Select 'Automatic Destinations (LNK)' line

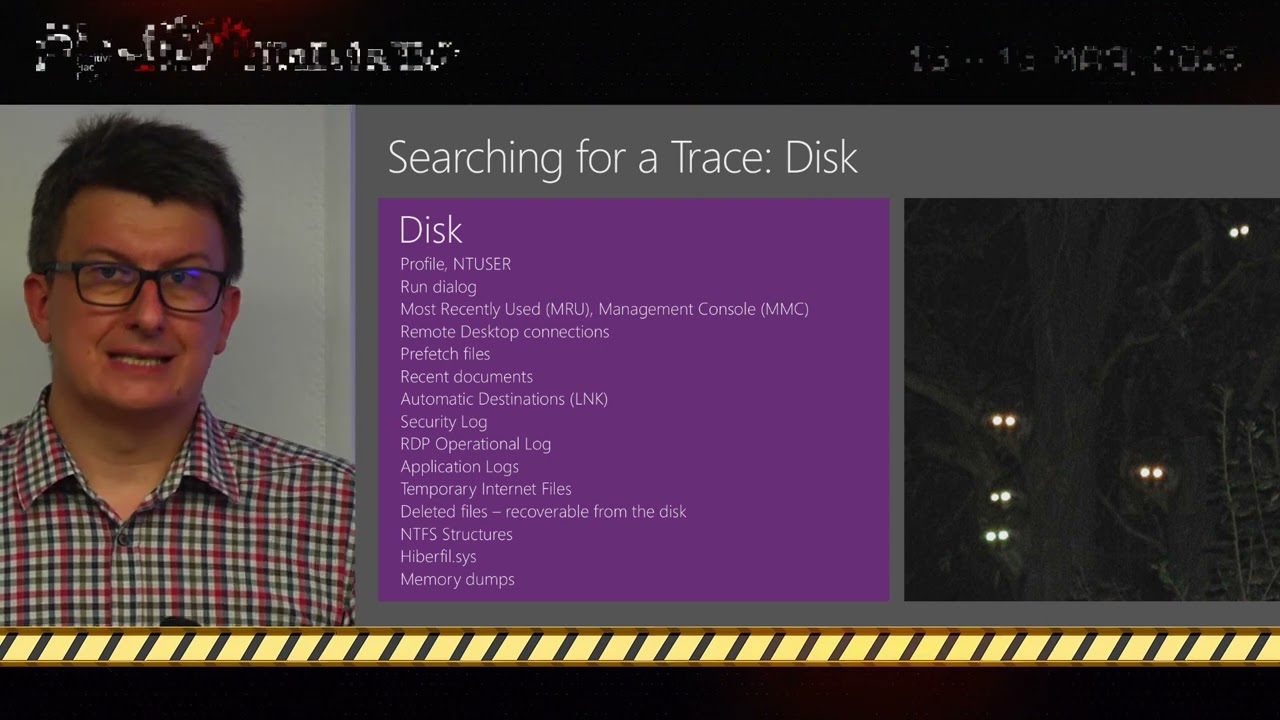504,399
